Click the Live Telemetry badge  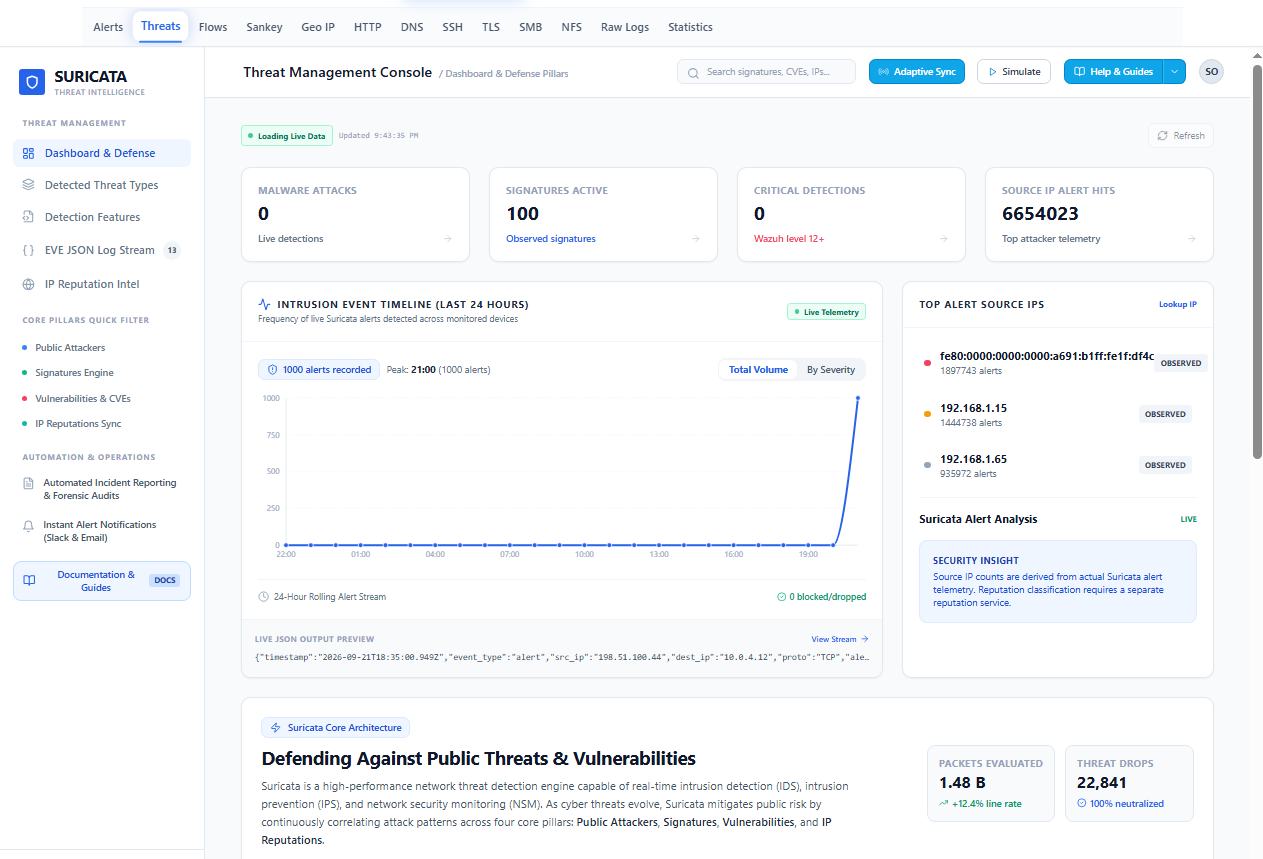click(x=826, y=312)
